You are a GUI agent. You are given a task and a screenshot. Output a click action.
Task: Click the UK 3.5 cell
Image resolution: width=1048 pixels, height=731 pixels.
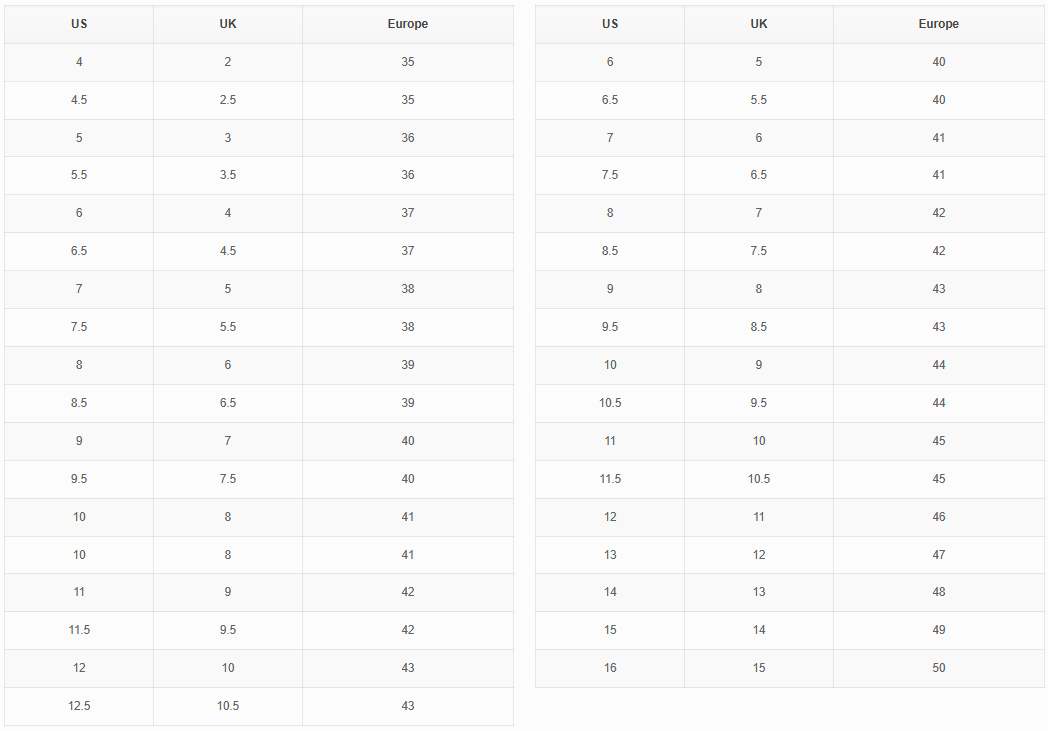[228, 175]
